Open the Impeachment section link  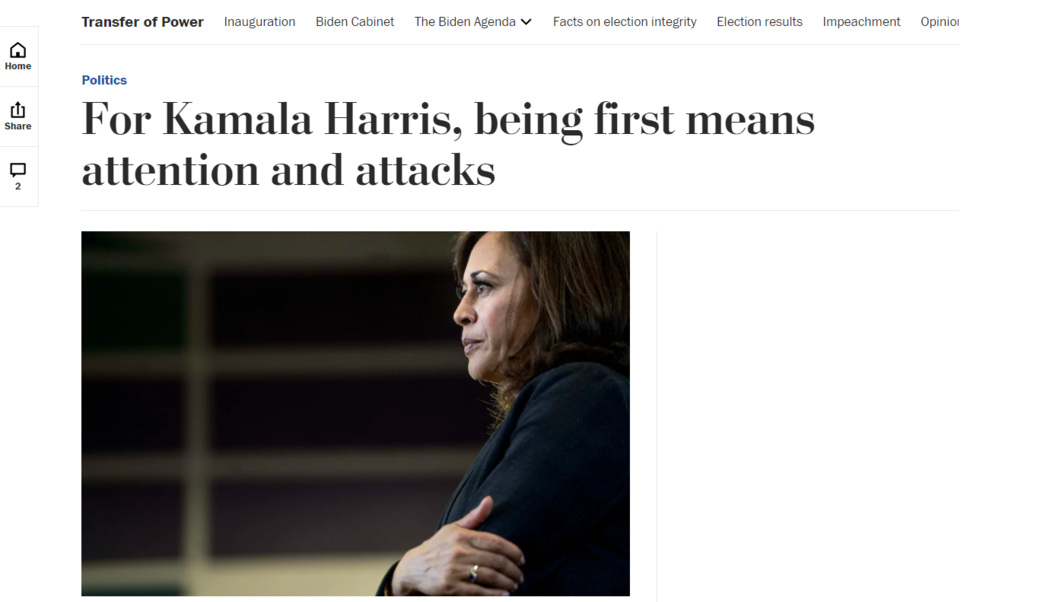tap(862, 22)
